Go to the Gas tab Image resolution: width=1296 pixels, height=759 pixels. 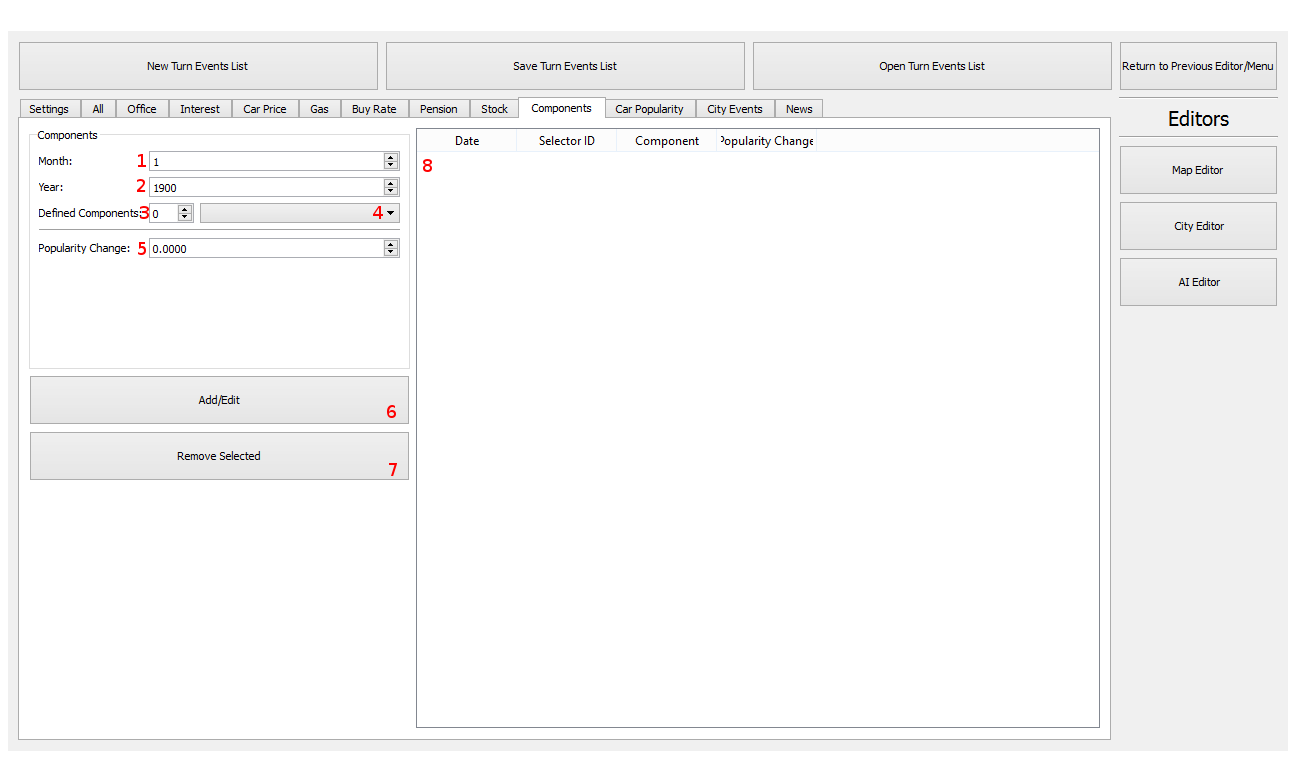pyautogui.click(x=319, y=109)
